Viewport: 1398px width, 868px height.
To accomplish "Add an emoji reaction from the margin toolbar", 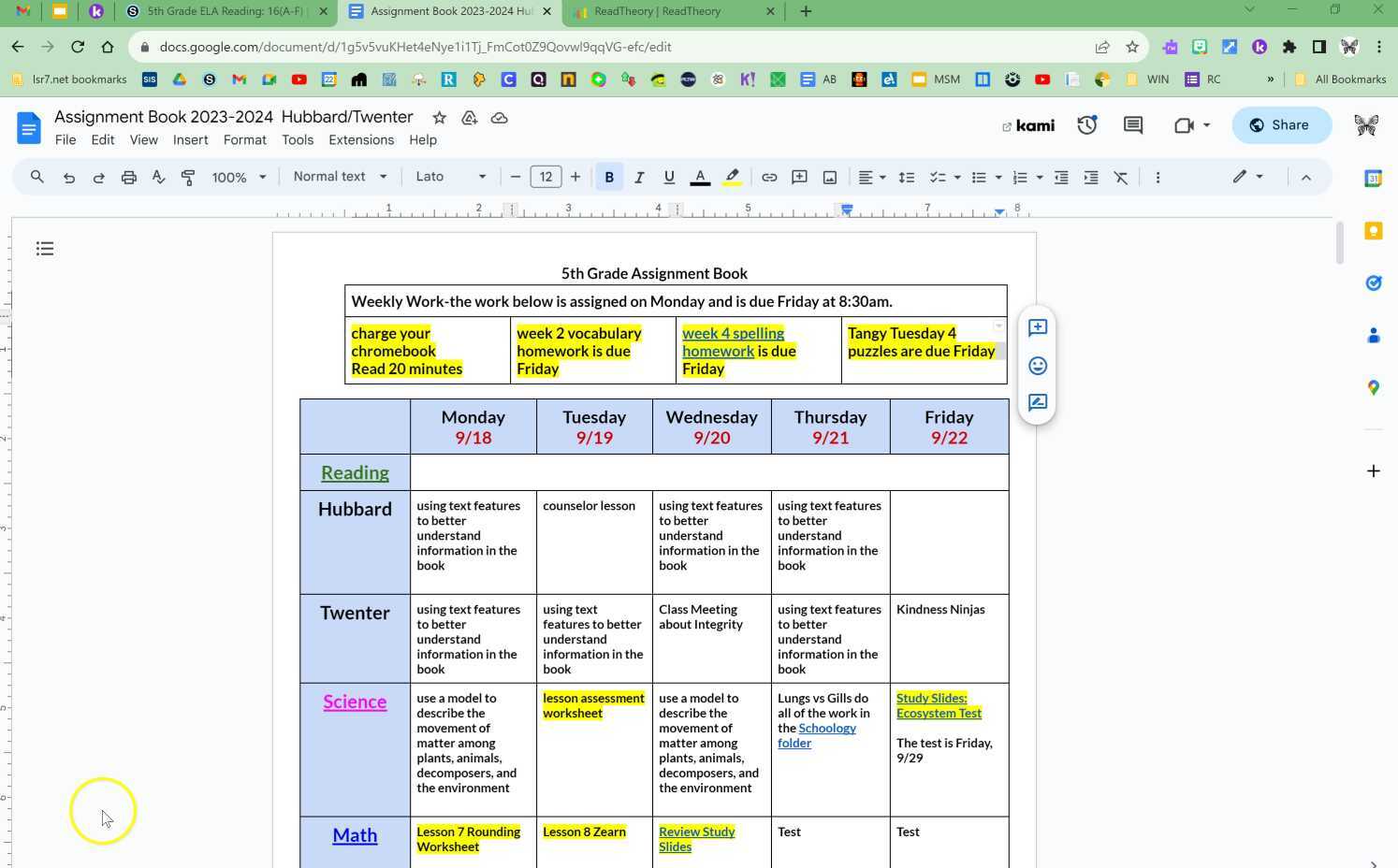I will pos(1037,366).
